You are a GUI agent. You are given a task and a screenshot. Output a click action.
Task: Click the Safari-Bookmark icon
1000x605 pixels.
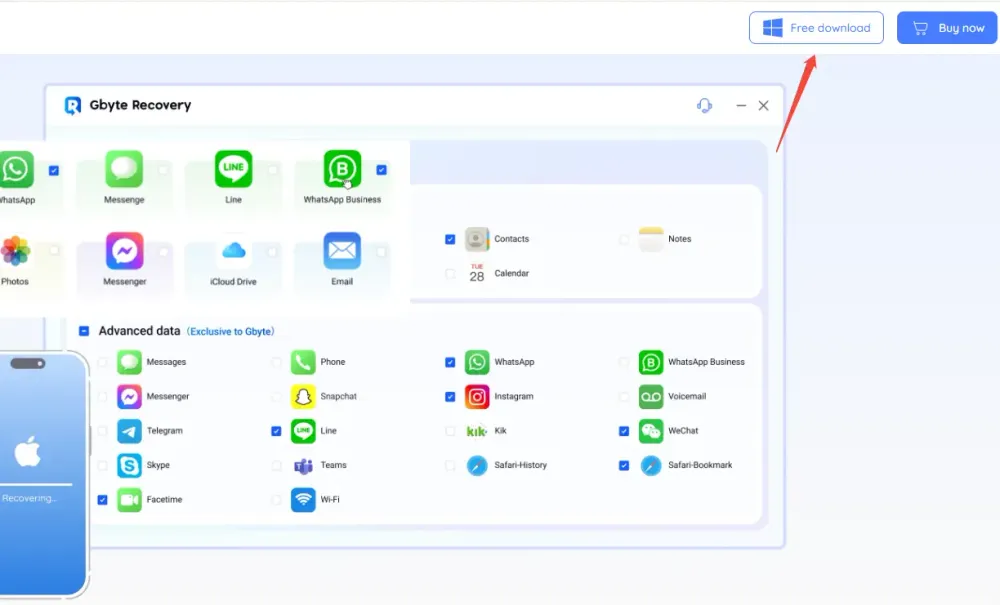pos(651,465)
